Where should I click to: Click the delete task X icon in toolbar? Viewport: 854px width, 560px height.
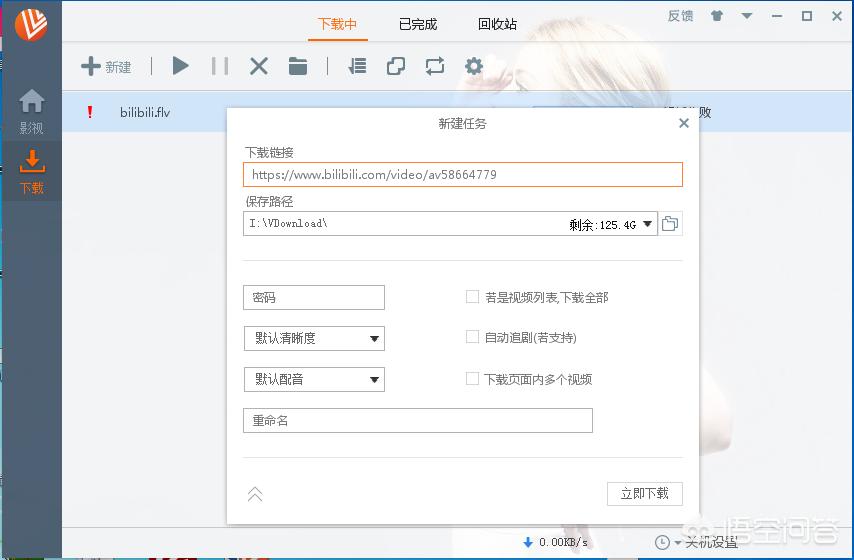click(259, 66)
